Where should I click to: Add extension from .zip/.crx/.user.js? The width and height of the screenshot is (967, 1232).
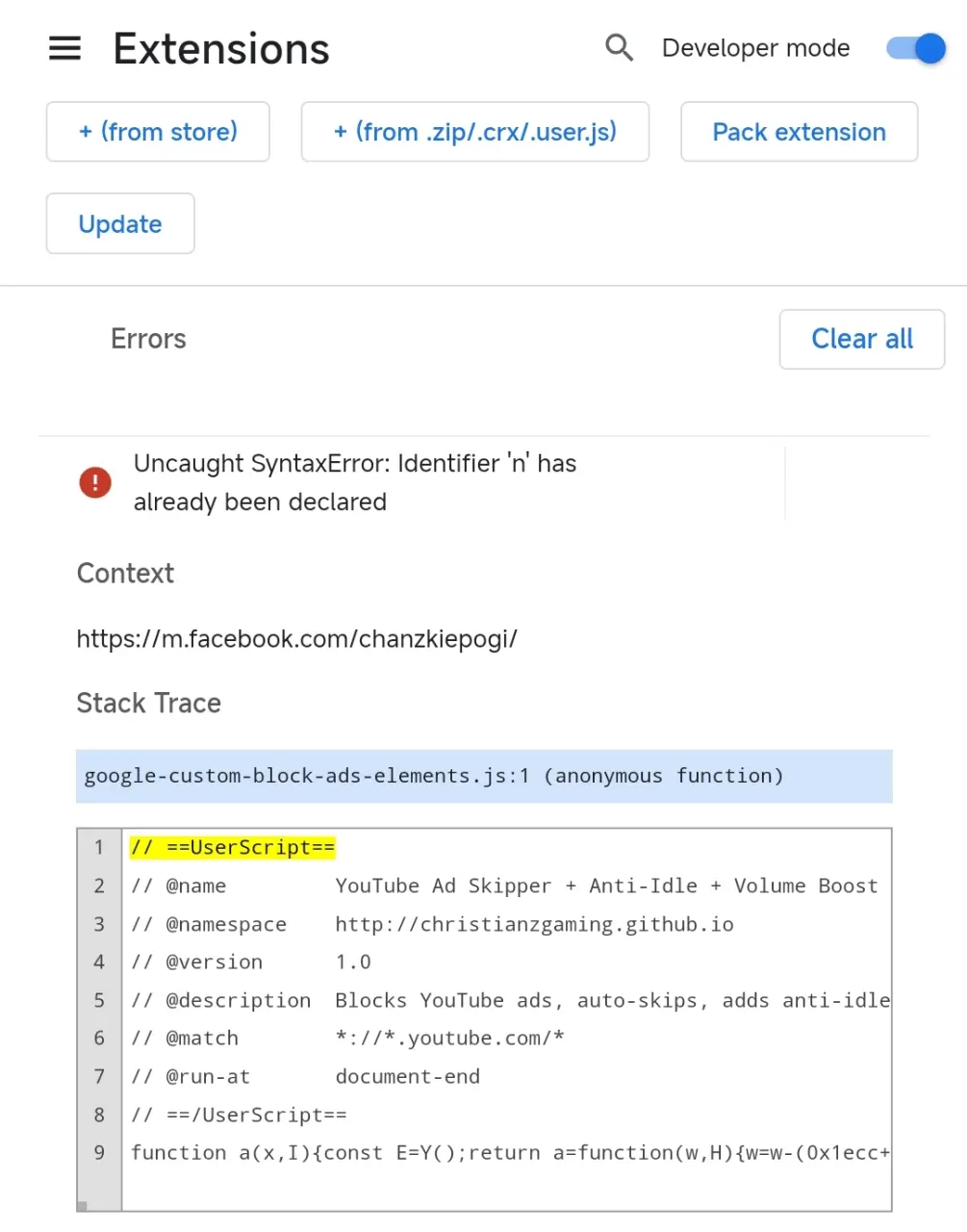point(475,132)
